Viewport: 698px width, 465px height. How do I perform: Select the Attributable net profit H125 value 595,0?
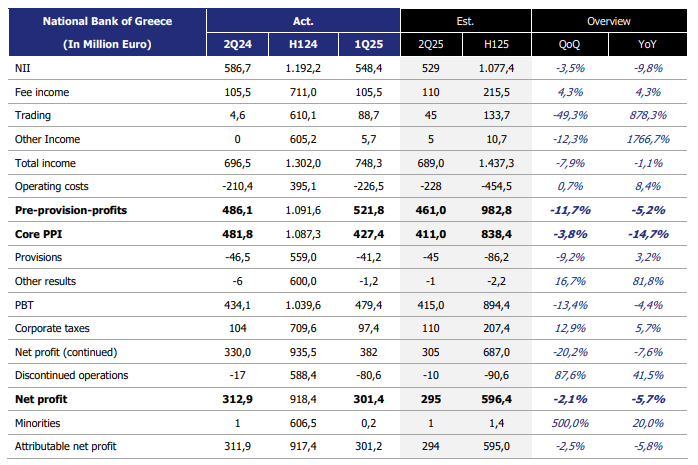tap(496, 446)
